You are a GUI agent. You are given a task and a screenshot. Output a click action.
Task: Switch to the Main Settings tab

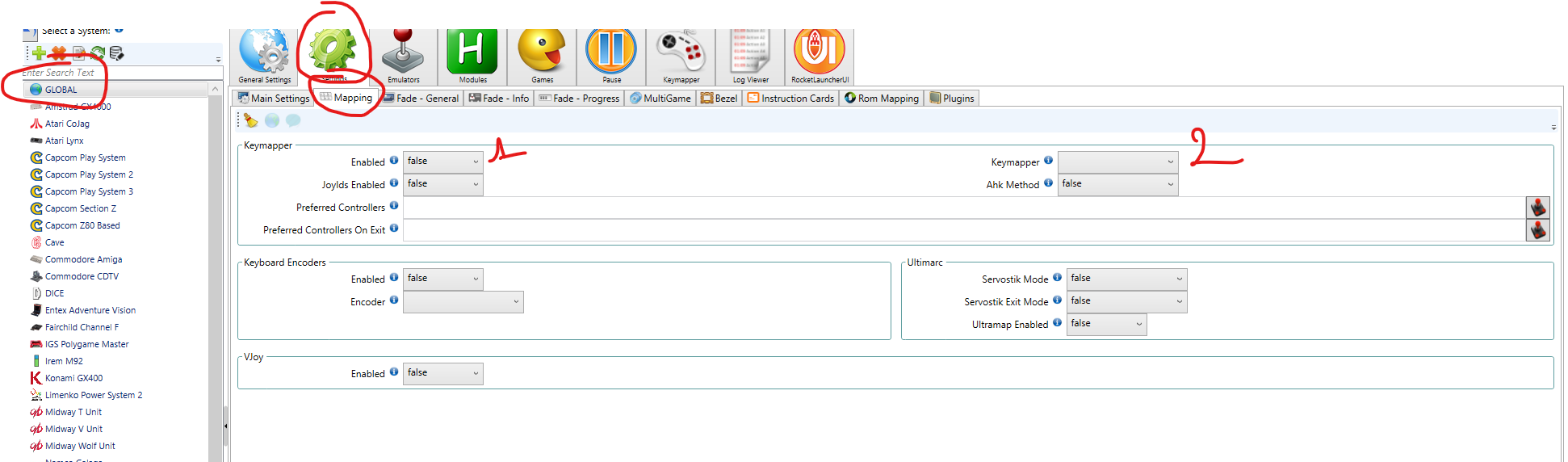(274, 99)
